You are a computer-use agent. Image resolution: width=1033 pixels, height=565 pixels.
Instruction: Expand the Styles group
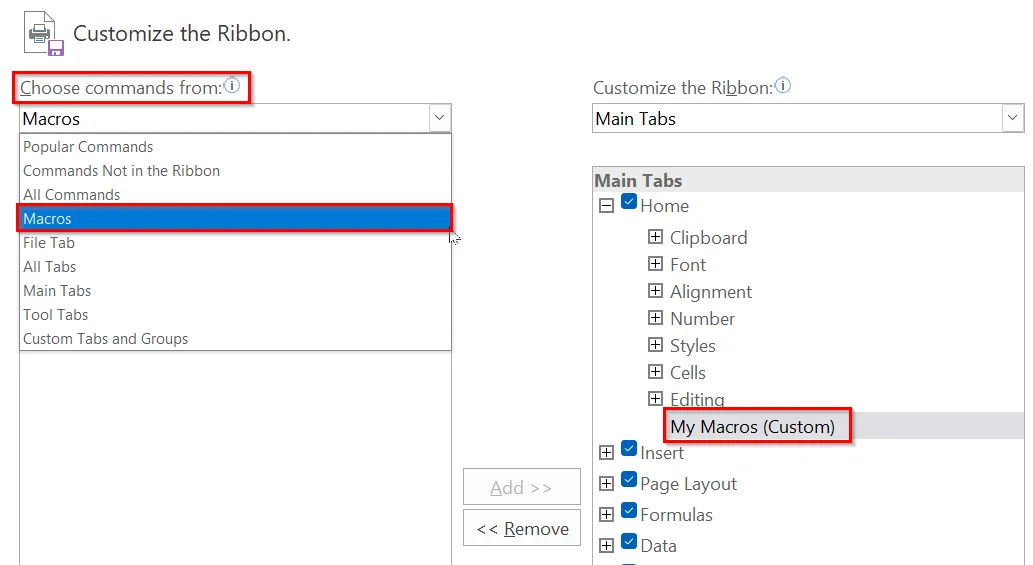click(x=655, y=344)
